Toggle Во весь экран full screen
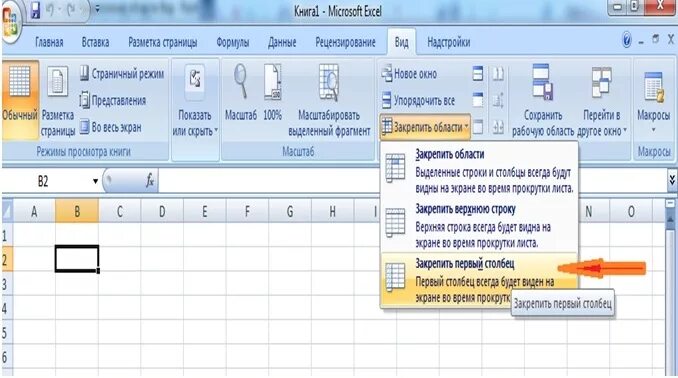 tap(111, 127)
